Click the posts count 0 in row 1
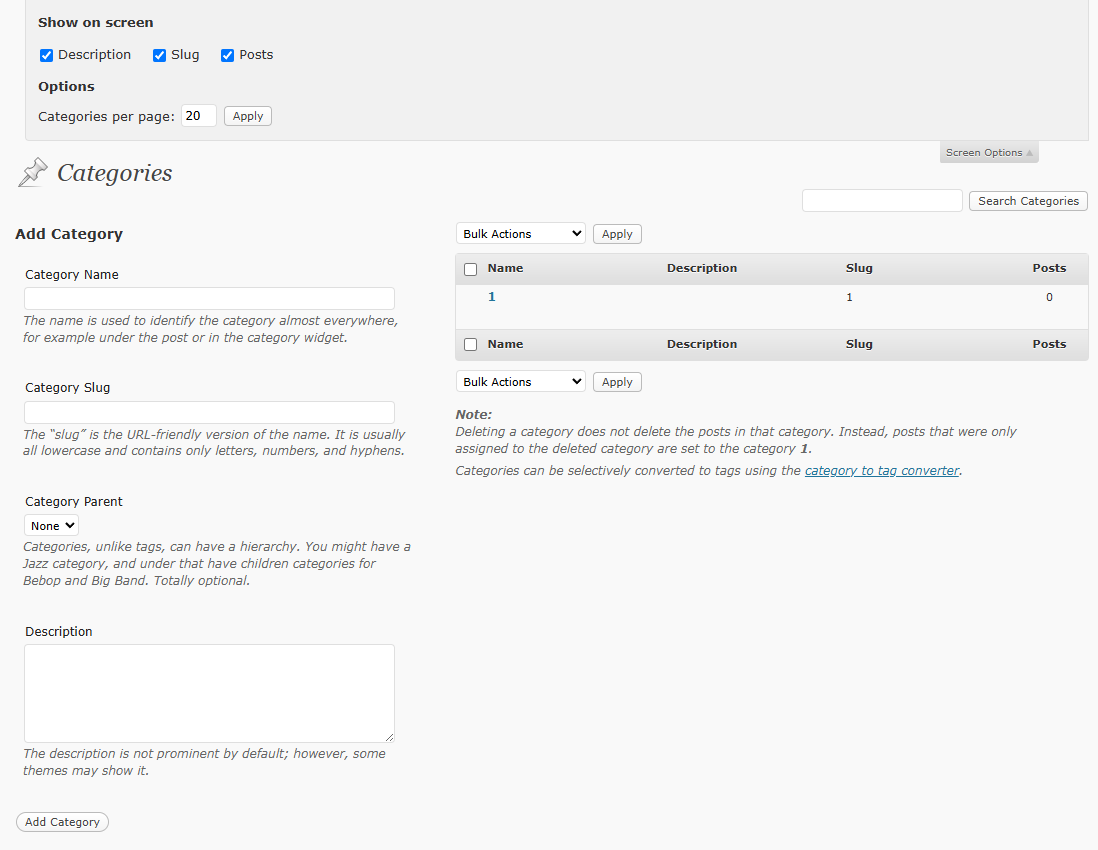The width and height of the screenshot is (1098, 850). click(x=1049, y=298)
